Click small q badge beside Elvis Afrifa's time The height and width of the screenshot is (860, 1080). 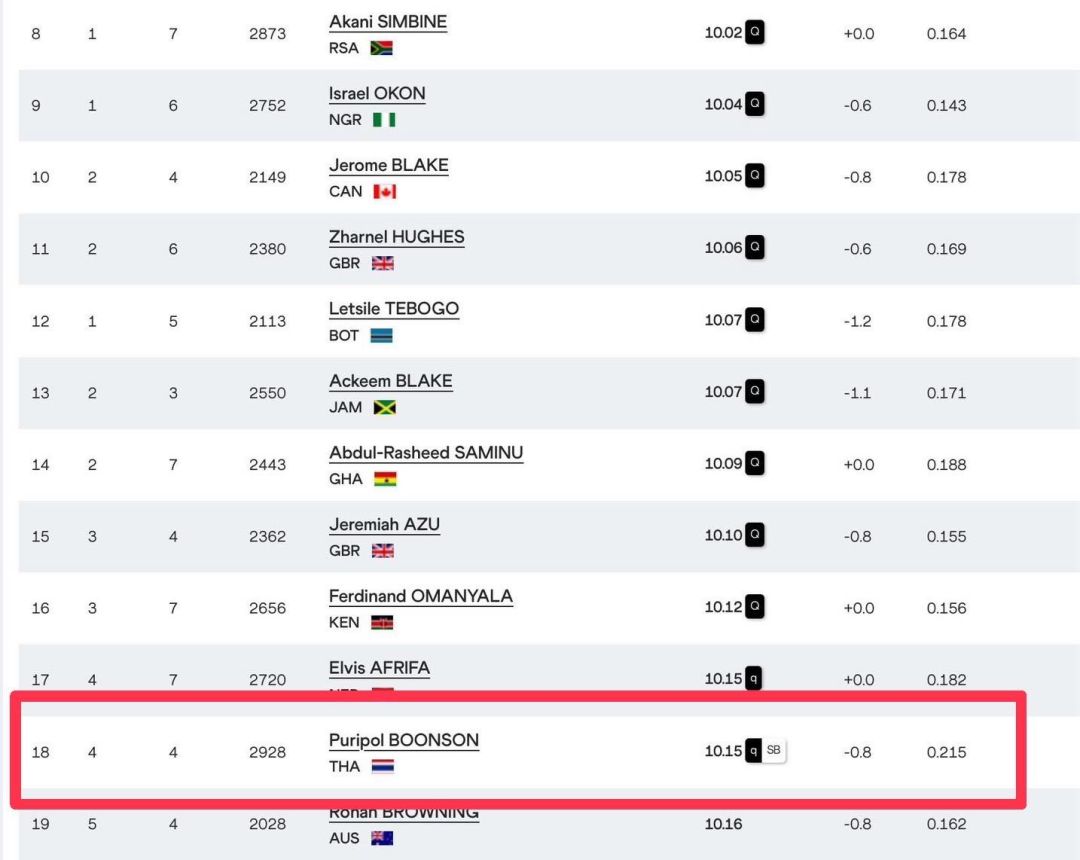coord(754,678)
